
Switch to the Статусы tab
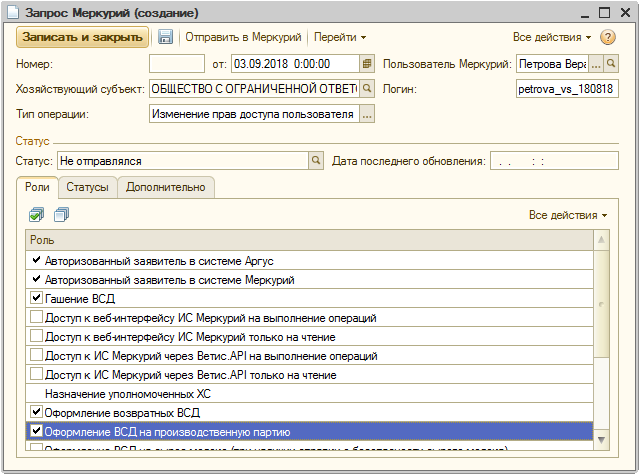point(87,187)
